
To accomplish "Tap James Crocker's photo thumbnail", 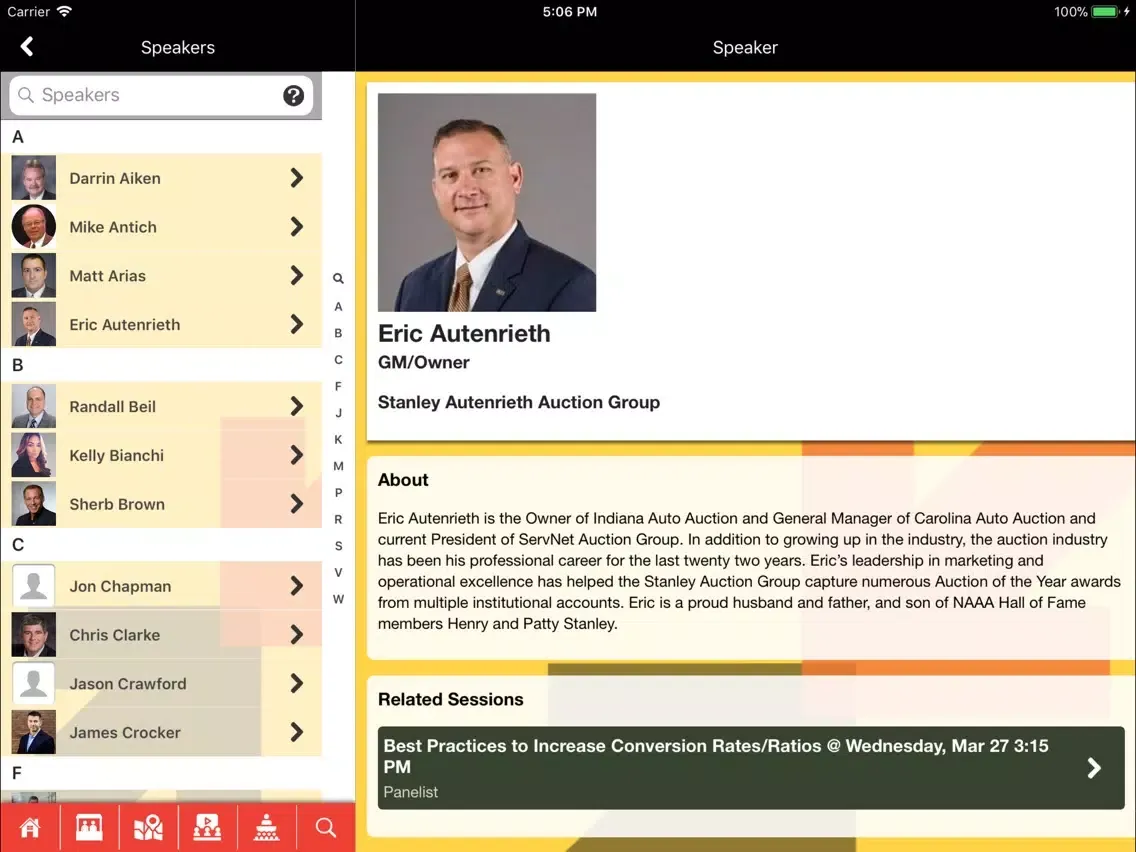I will (x=33, y=732).
